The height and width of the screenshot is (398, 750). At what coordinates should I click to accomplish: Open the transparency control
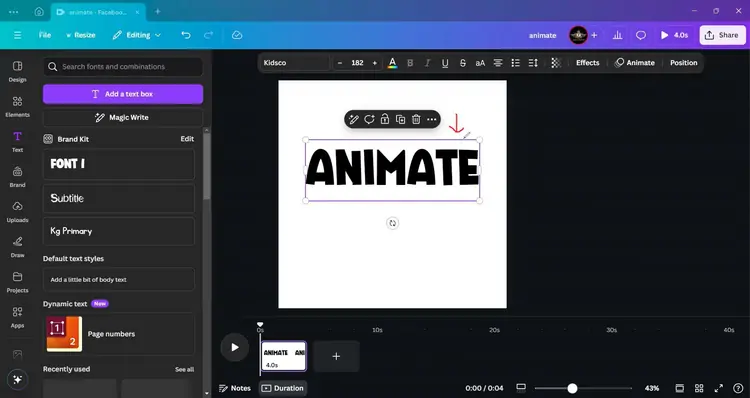click(x=555, y=63)
